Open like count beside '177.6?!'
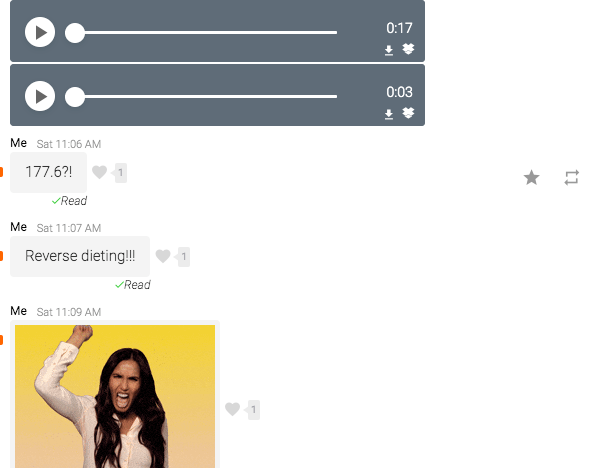This screenshot has width=589, height=468. [x=120, y=173]
